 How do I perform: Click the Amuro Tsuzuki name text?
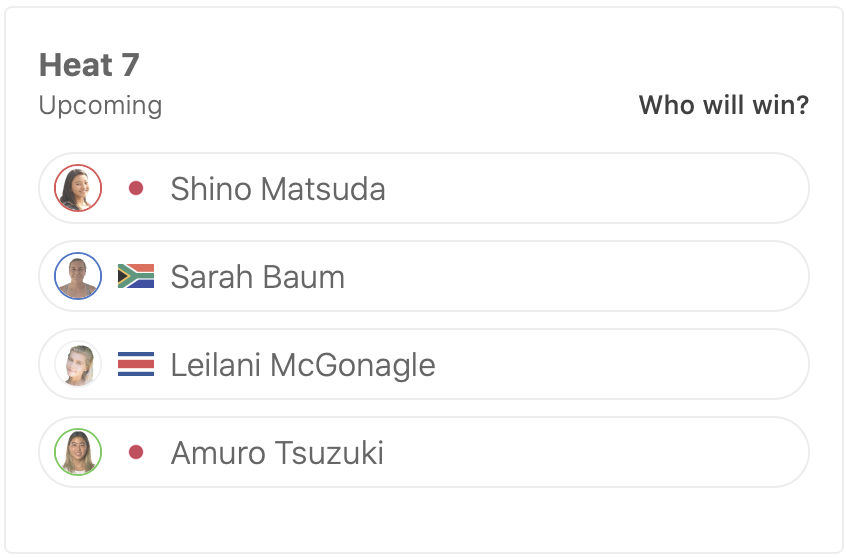pyautogui.click(x=277, y=452)
